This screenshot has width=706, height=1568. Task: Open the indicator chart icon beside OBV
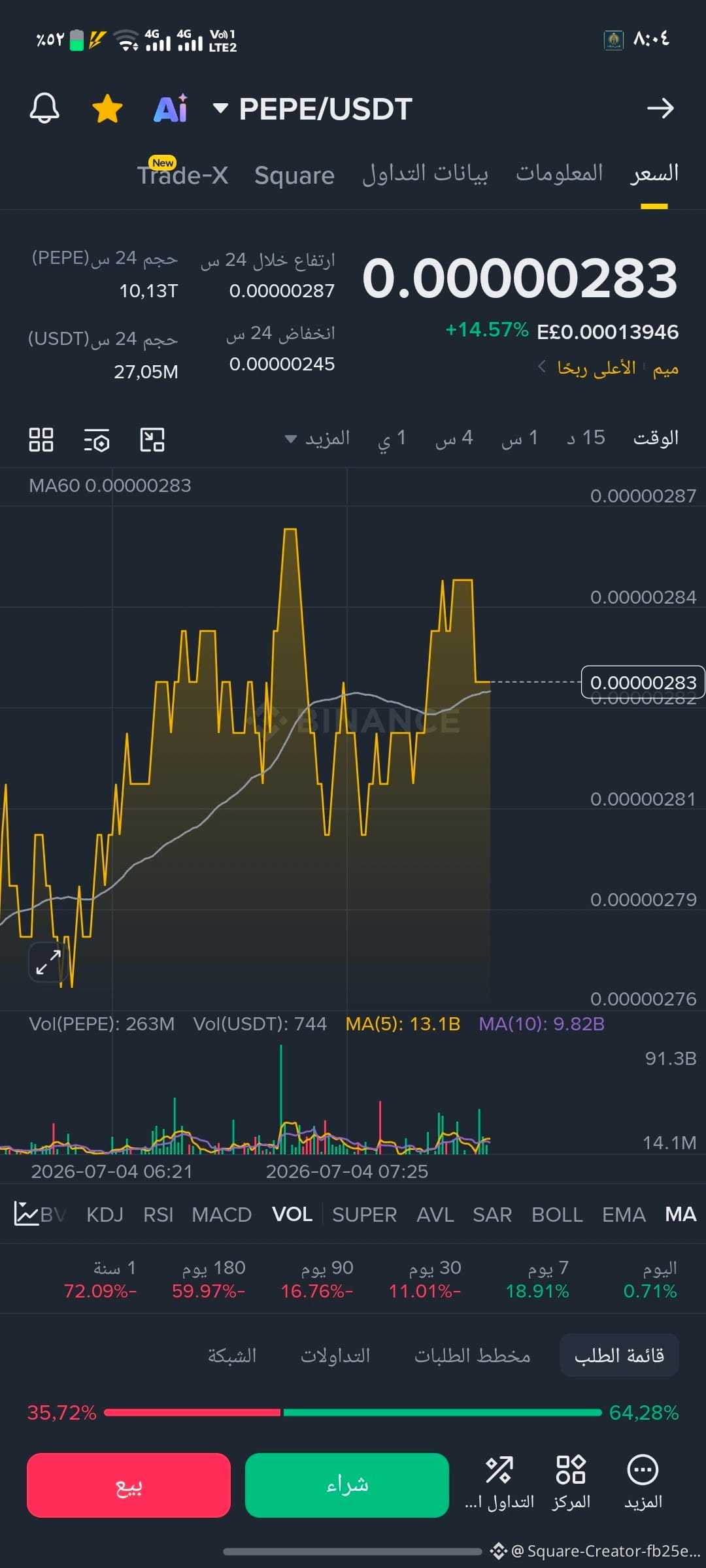26,1214
